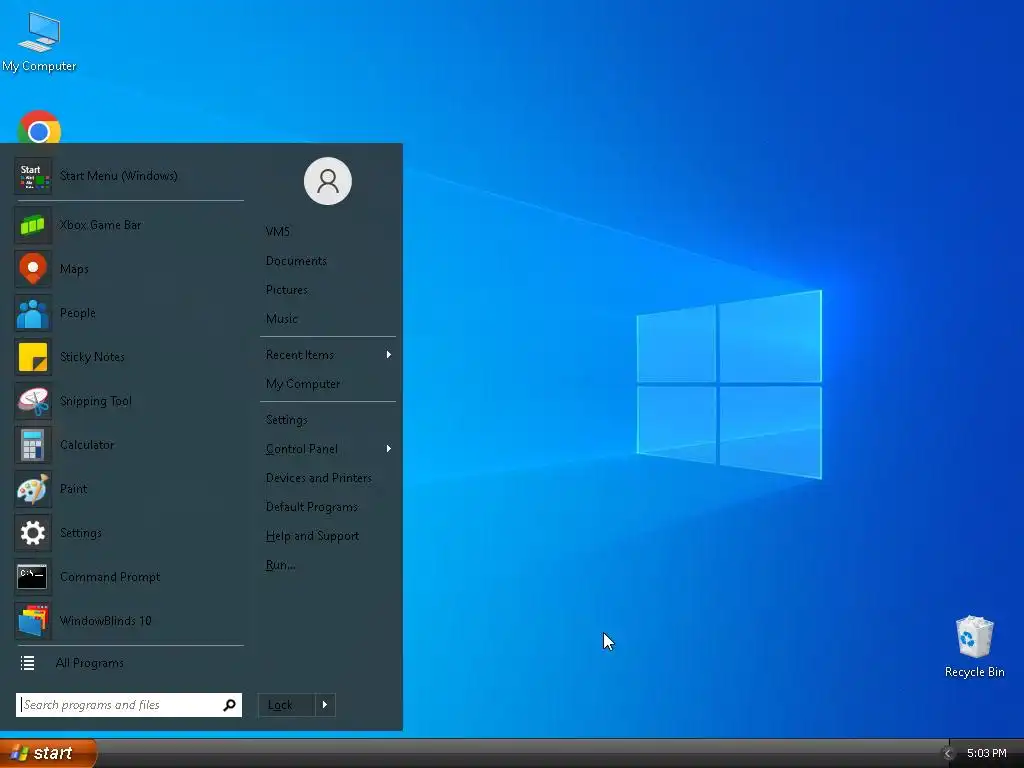
Task: Open Default Programs
Action: (x=312, y=507)
